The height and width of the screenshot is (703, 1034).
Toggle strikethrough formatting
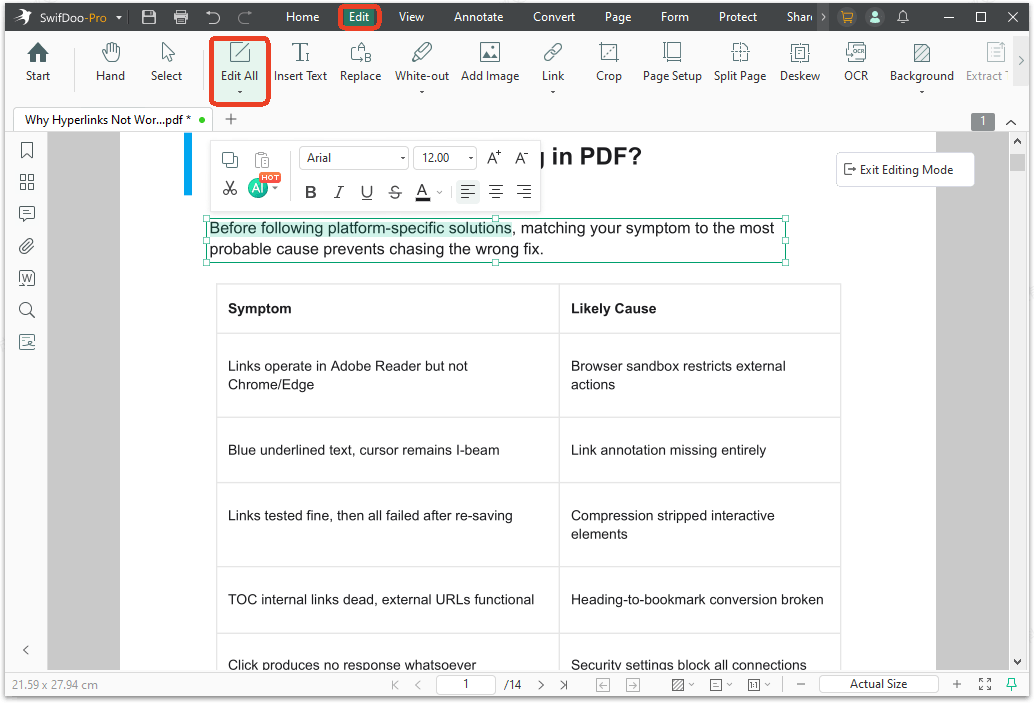click(395, 192)
